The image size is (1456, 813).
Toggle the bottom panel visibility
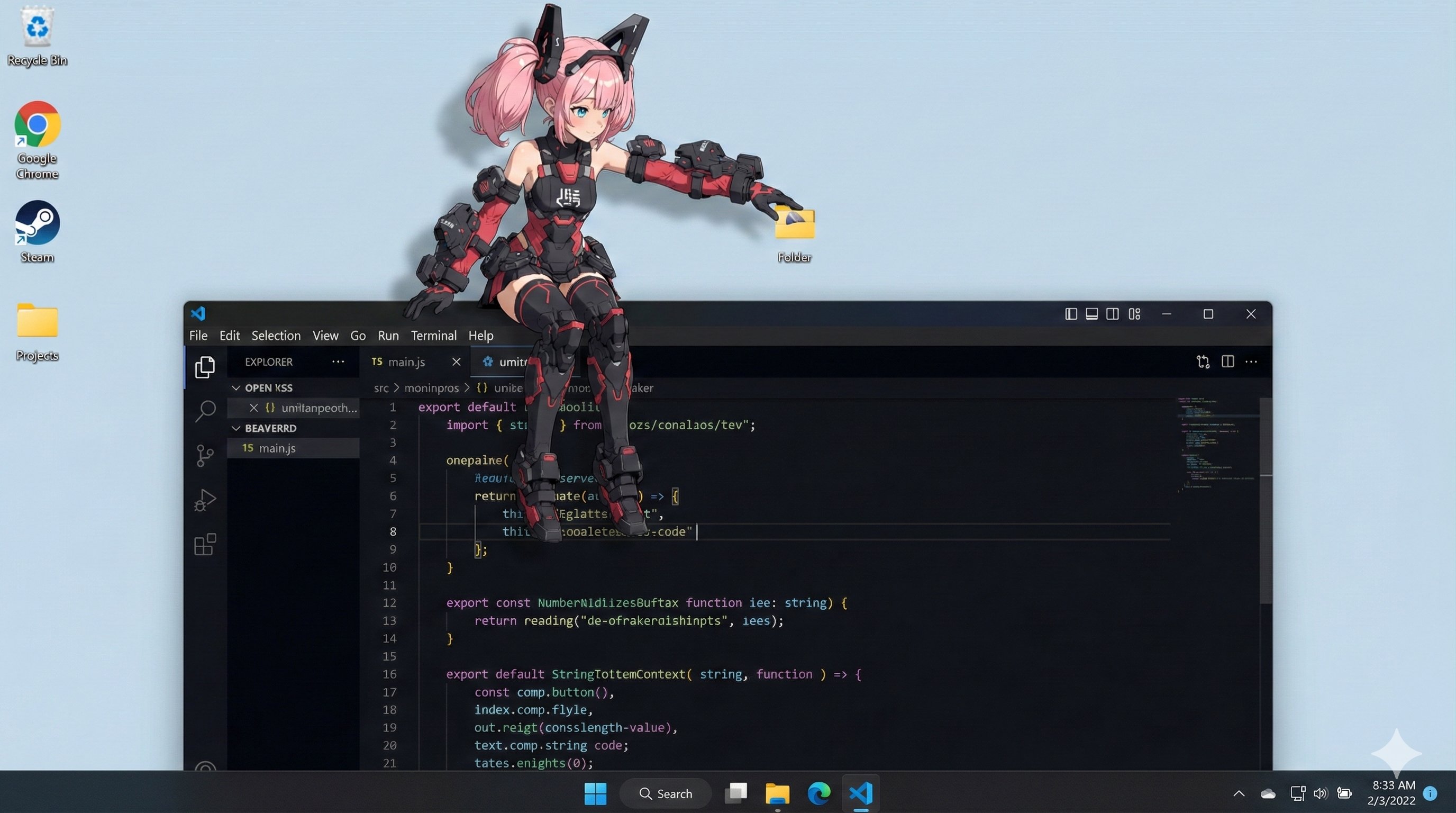(1091, 314)
